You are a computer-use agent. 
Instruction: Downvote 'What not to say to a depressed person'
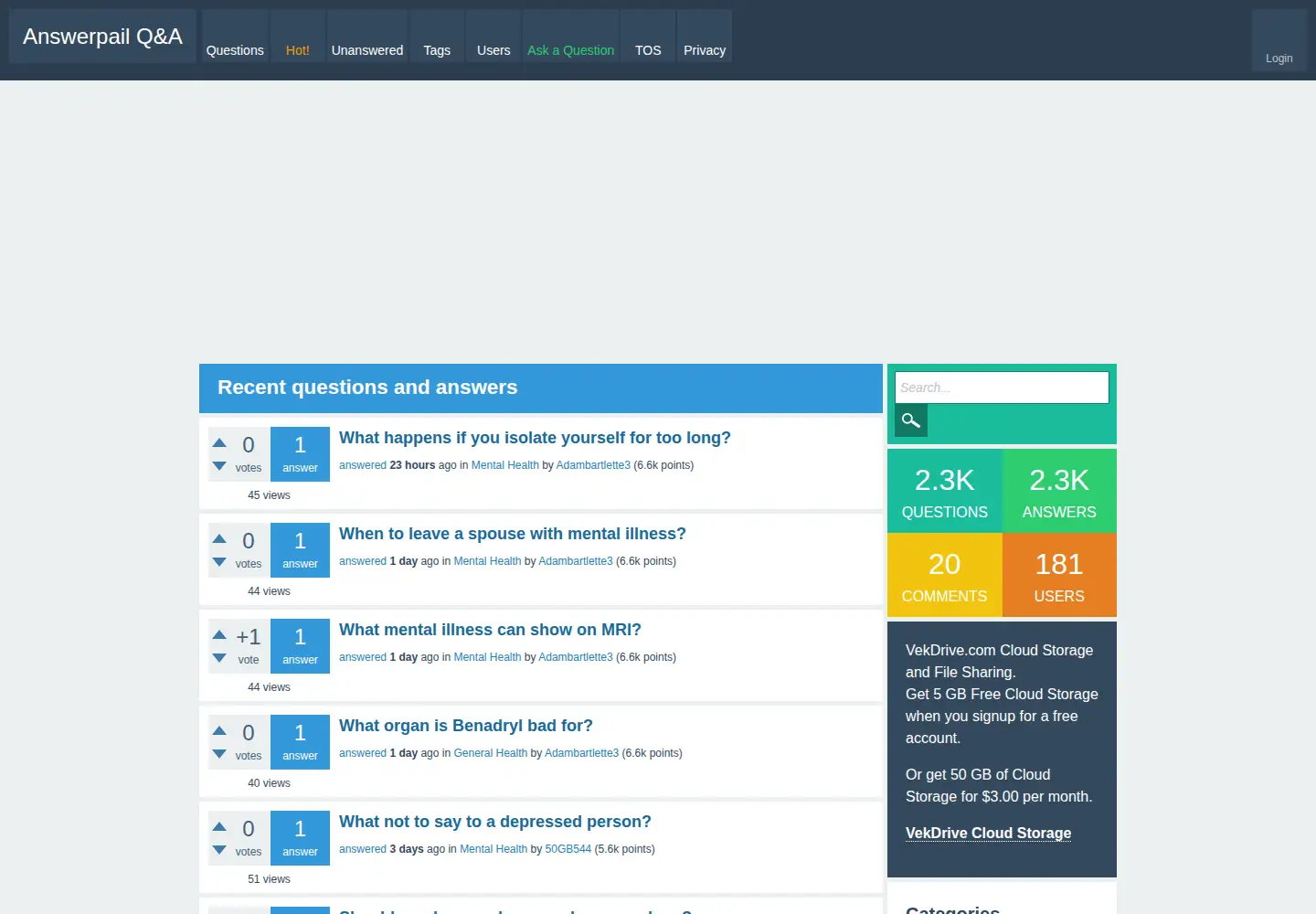(x=219, y=850)
